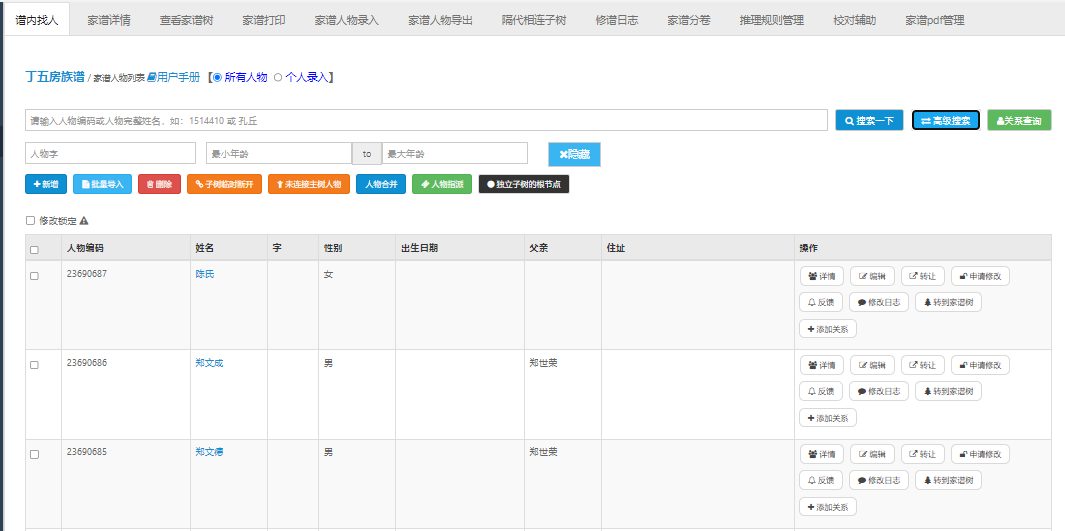Image resolution: width=1065 pixels, height=531 pixels.
Task: Open 反馈 for 陈氏
Action: (x=821, y=302)
